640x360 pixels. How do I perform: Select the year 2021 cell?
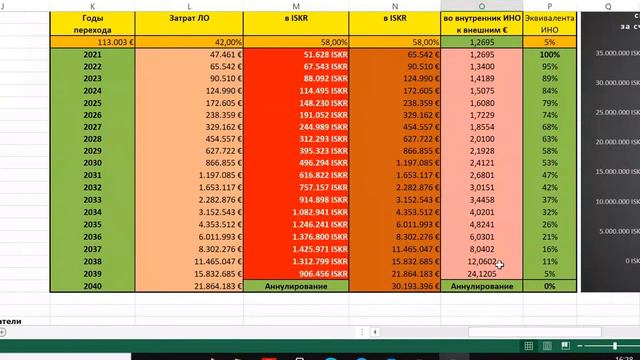tap(92, 54)
